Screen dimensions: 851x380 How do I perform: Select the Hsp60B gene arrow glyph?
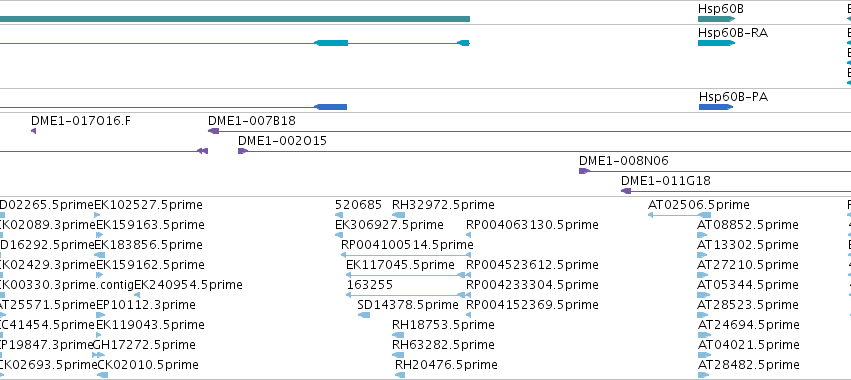click(716, 19)
